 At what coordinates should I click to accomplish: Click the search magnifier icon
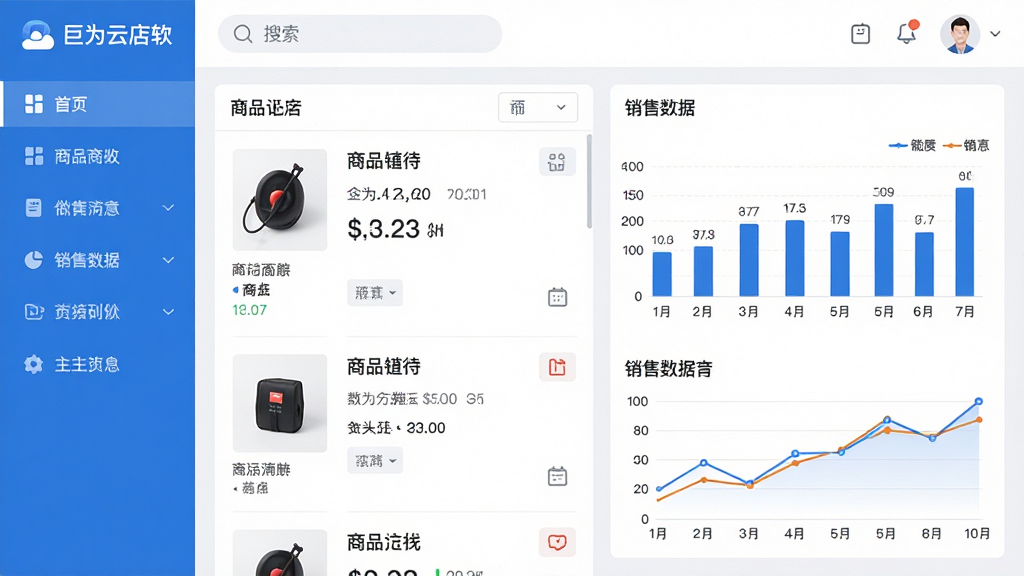click(x=243, y=34)
